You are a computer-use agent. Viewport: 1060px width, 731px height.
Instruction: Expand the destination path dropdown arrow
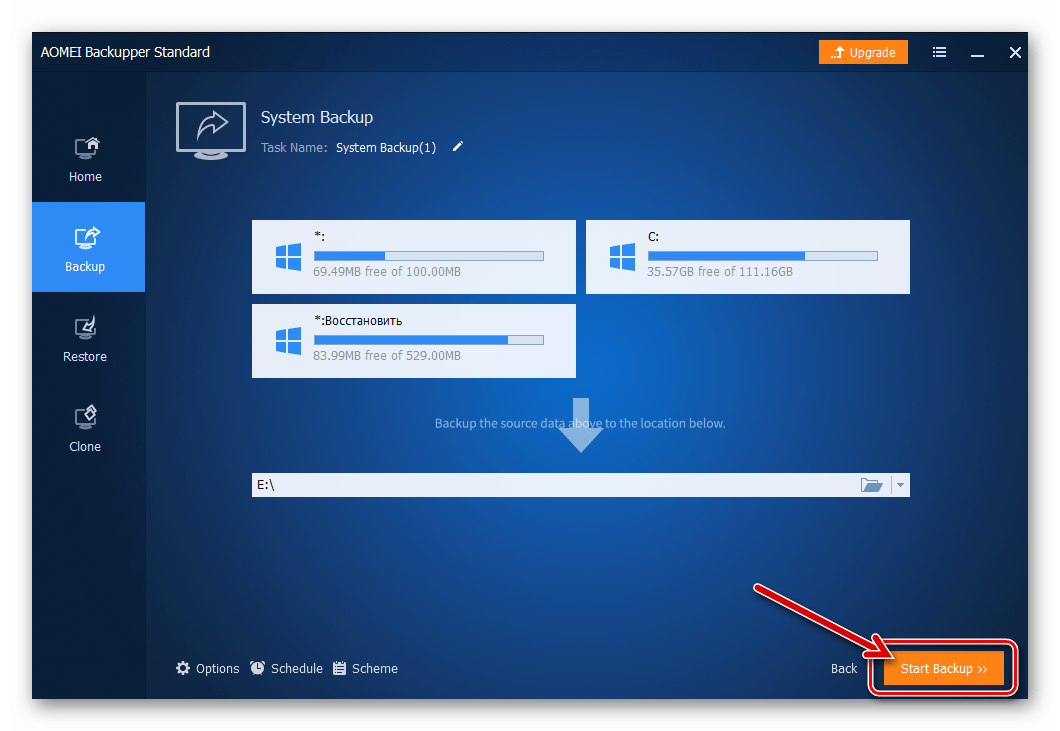(x=900, y=485)
